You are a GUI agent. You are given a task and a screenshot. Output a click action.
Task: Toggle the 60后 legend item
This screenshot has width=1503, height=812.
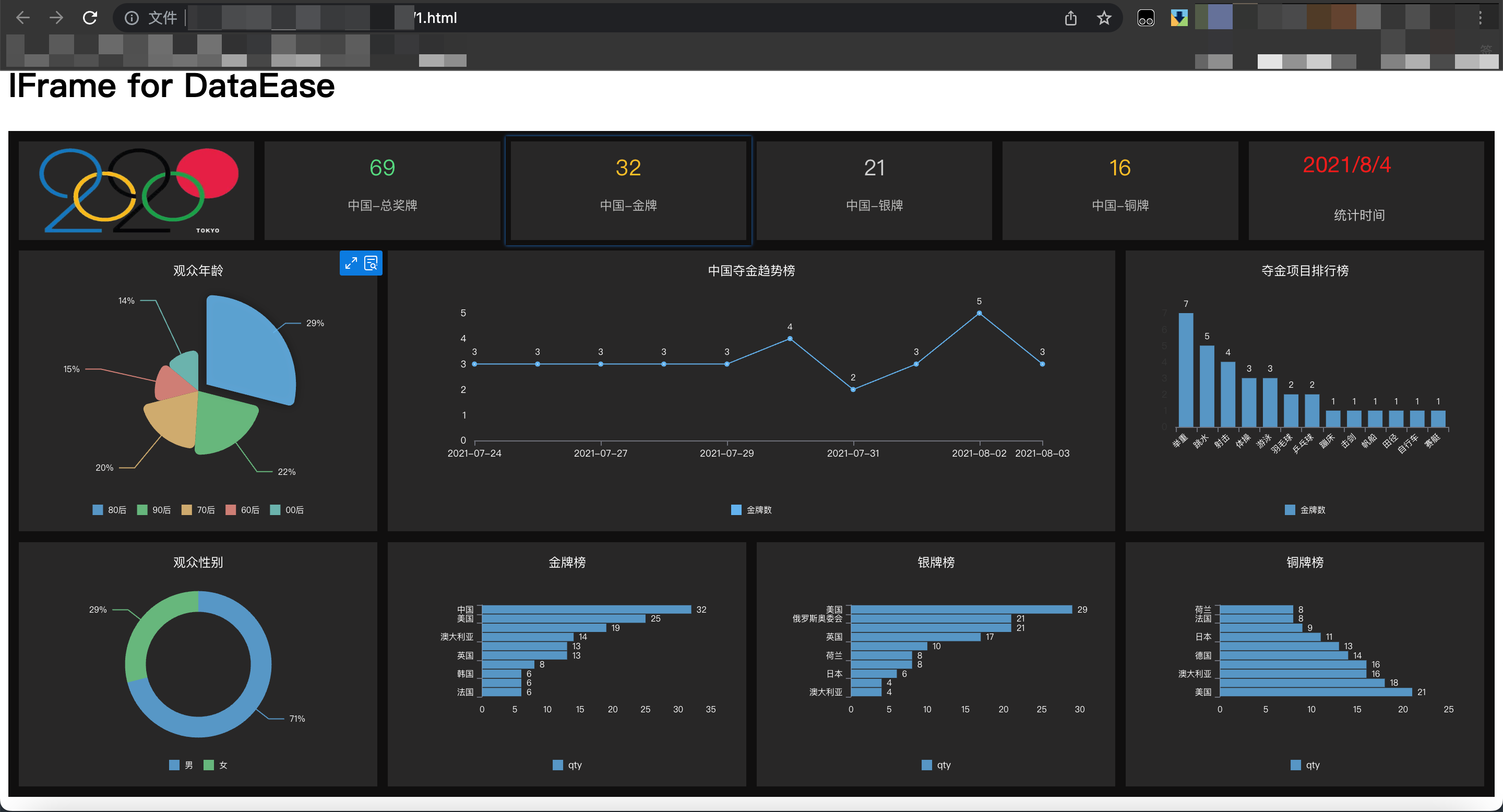(x=242, y=510)
